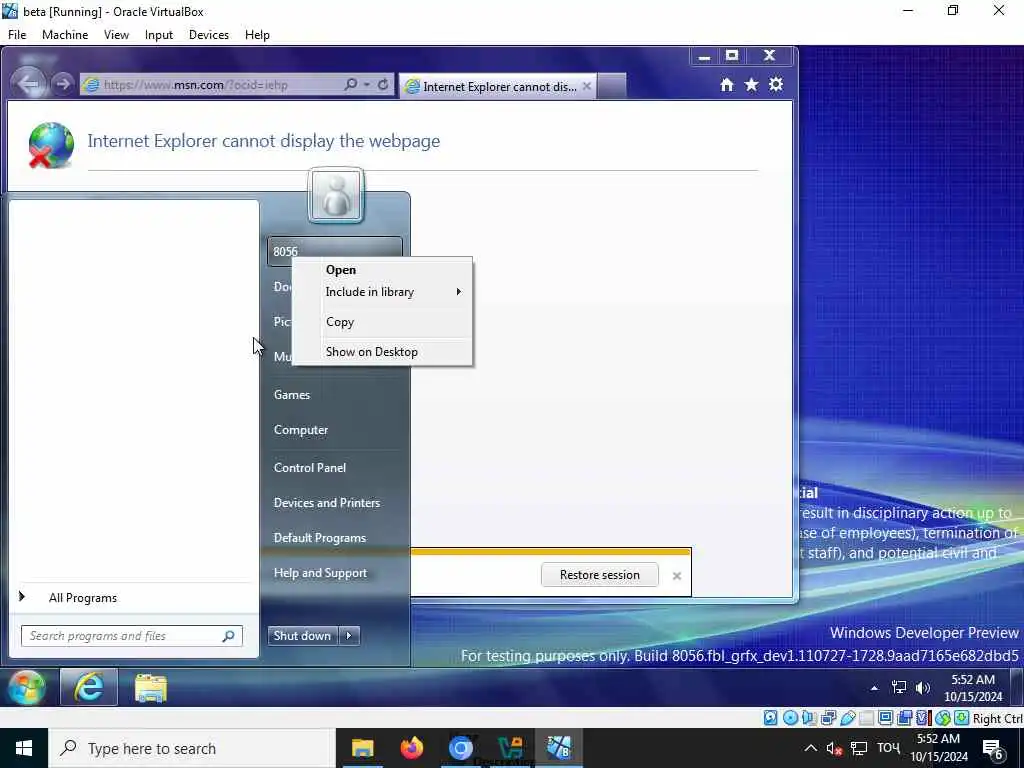The height and width of the screenshot is (768, 1024).
Task: Open VirtualBox Help menu
Action: (x=257, y=35)
